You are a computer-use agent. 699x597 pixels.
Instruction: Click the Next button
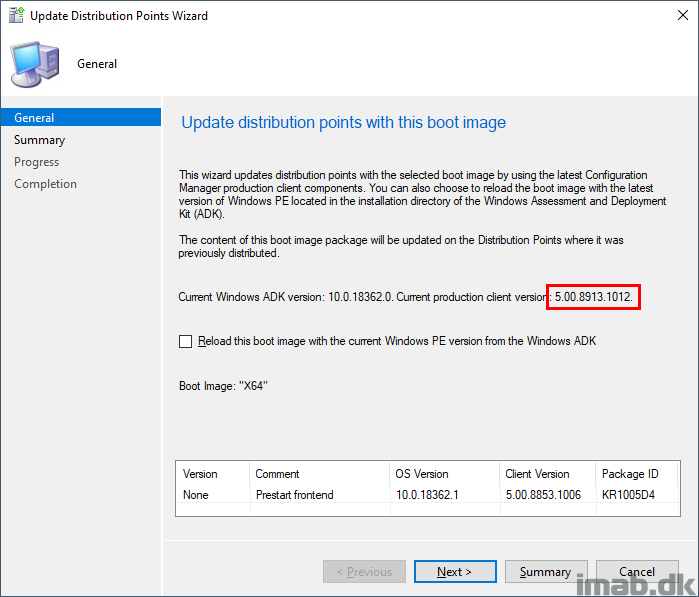(x=455, y=572)
